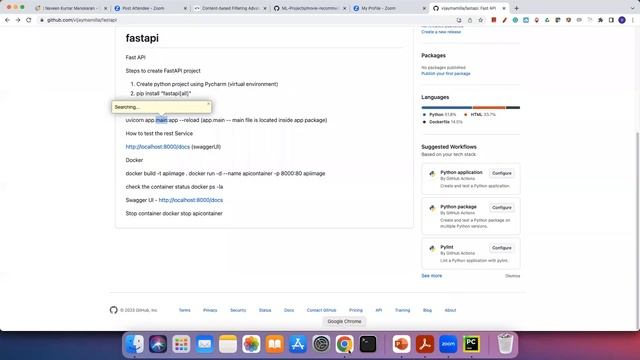Open footer Security link

[x=238, y=310]
